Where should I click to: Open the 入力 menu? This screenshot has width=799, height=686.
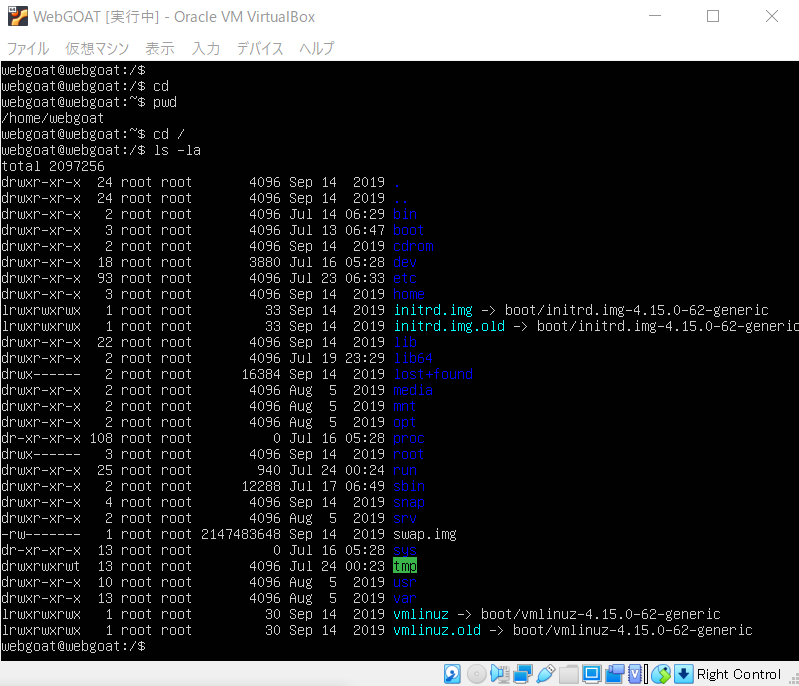206,48
